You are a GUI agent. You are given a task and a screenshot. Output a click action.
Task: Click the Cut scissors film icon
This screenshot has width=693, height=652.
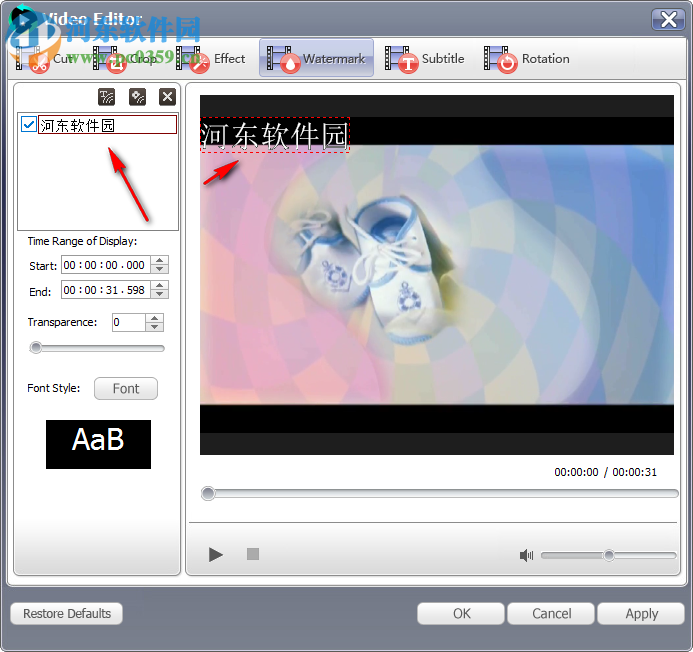coord(31,59)
